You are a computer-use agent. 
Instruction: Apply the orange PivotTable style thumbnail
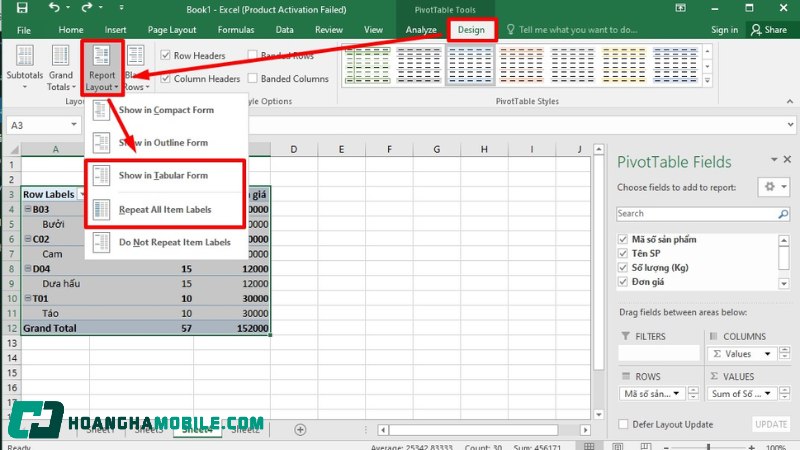521,65
